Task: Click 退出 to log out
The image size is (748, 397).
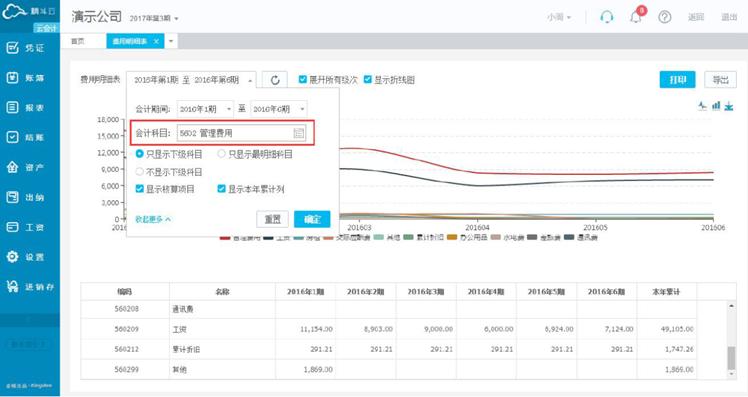Action: click(729, 17)
